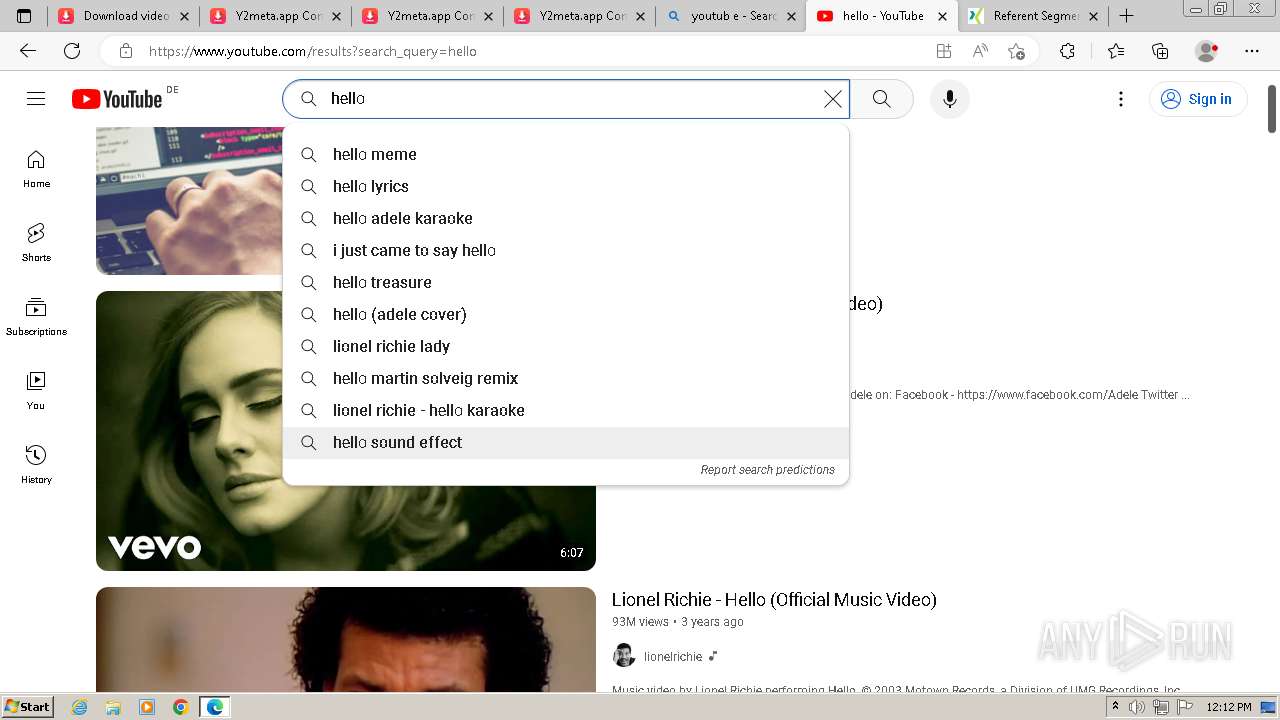Open the lionelrichie channel name link
This screenshot has width=1280, height=720.
(673, 657)
